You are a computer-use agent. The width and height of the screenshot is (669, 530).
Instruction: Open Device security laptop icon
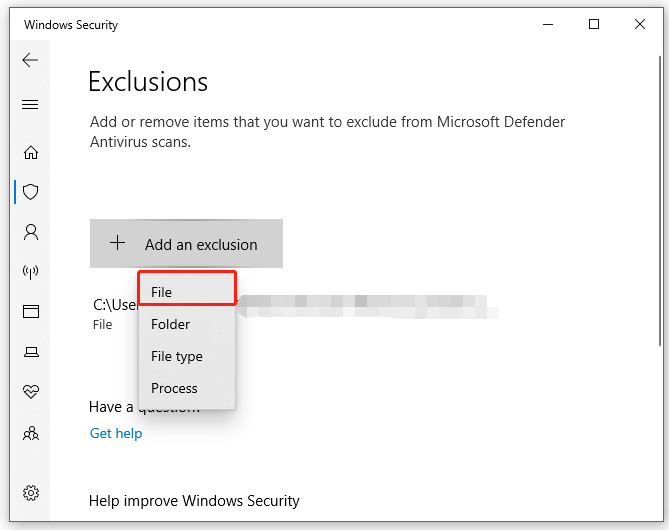point(31,352)
